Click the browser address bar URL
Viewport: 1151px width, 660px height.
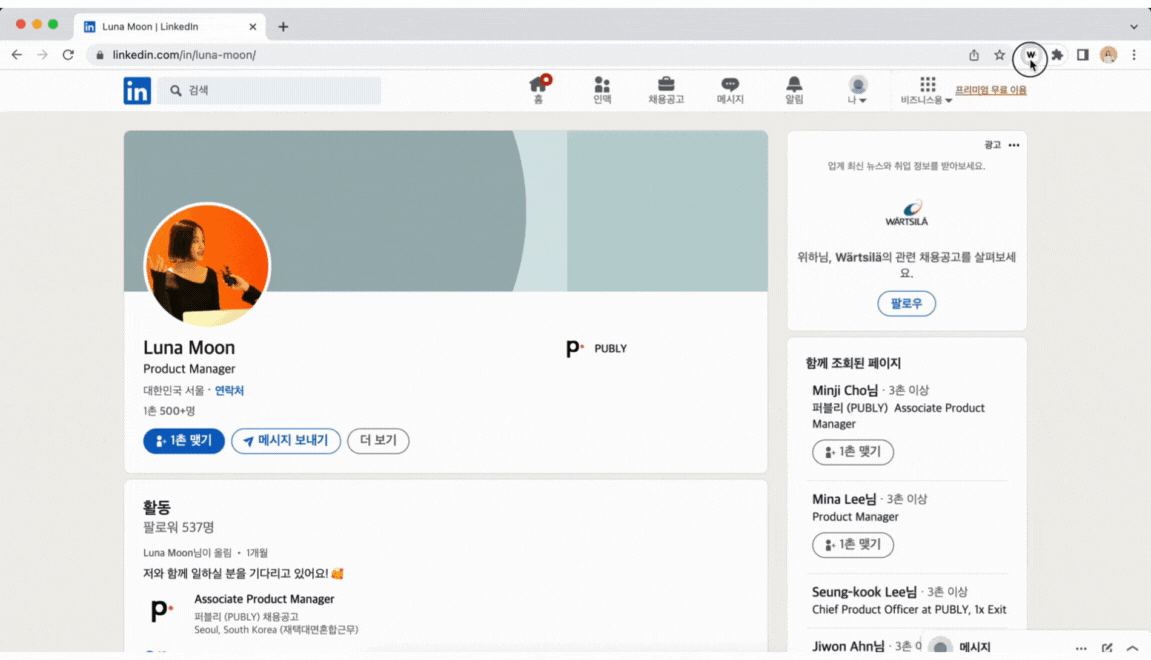[184, 55]
